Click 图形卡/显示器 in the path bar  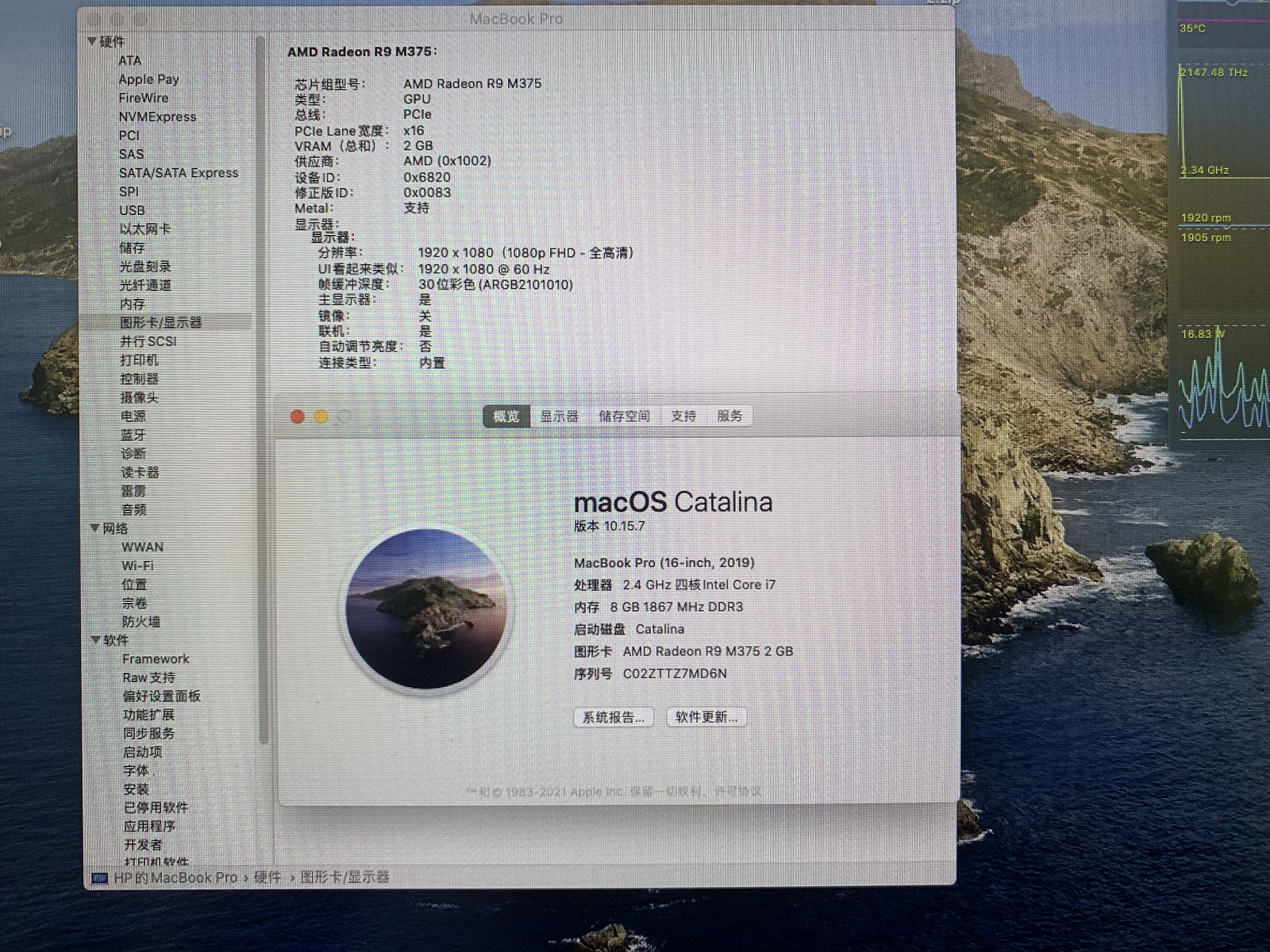[344, 877]
